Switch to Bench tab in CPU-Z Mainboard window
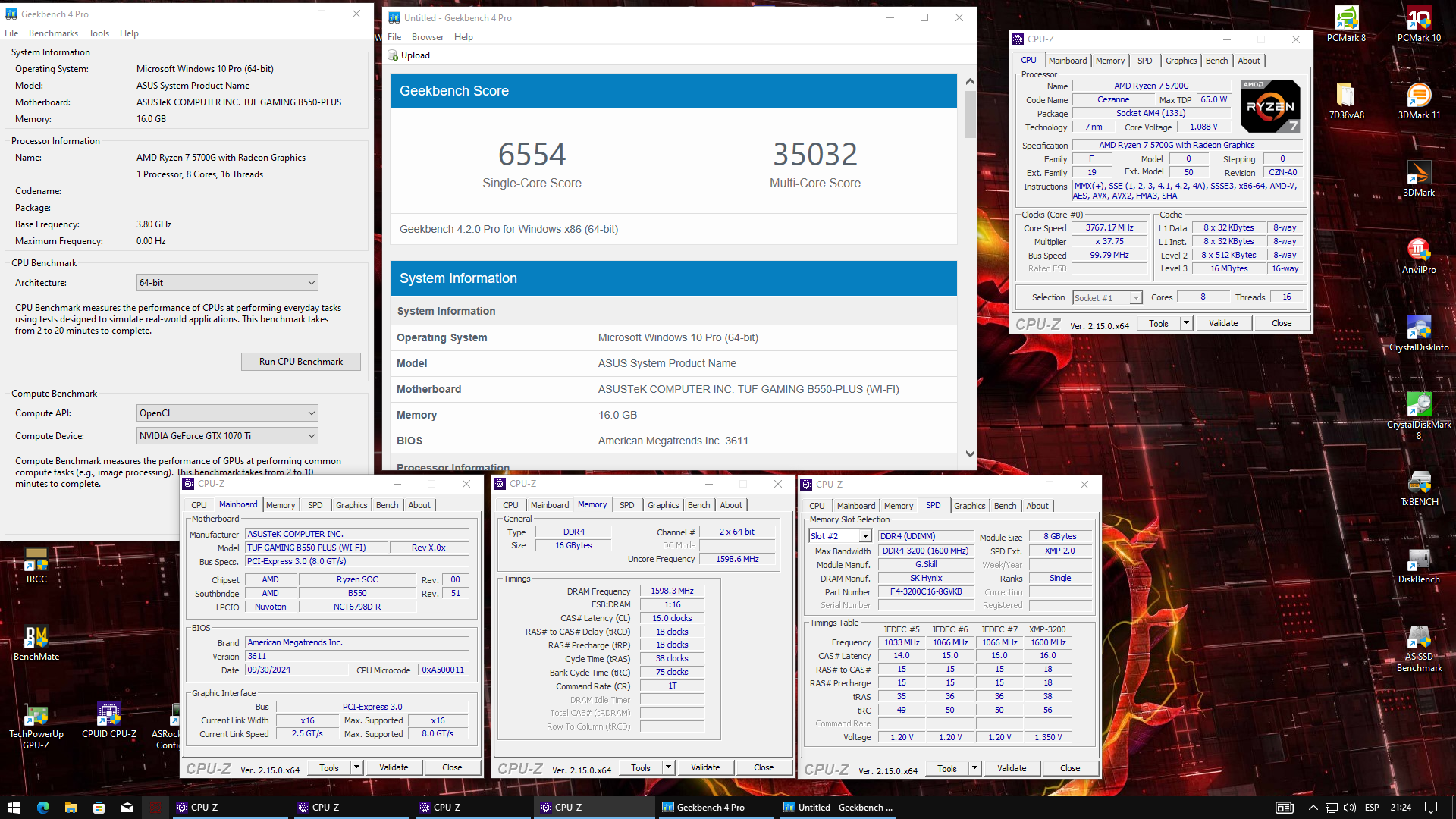The image size is (1456, 819). pyautogui.click(x=387, y=505)
